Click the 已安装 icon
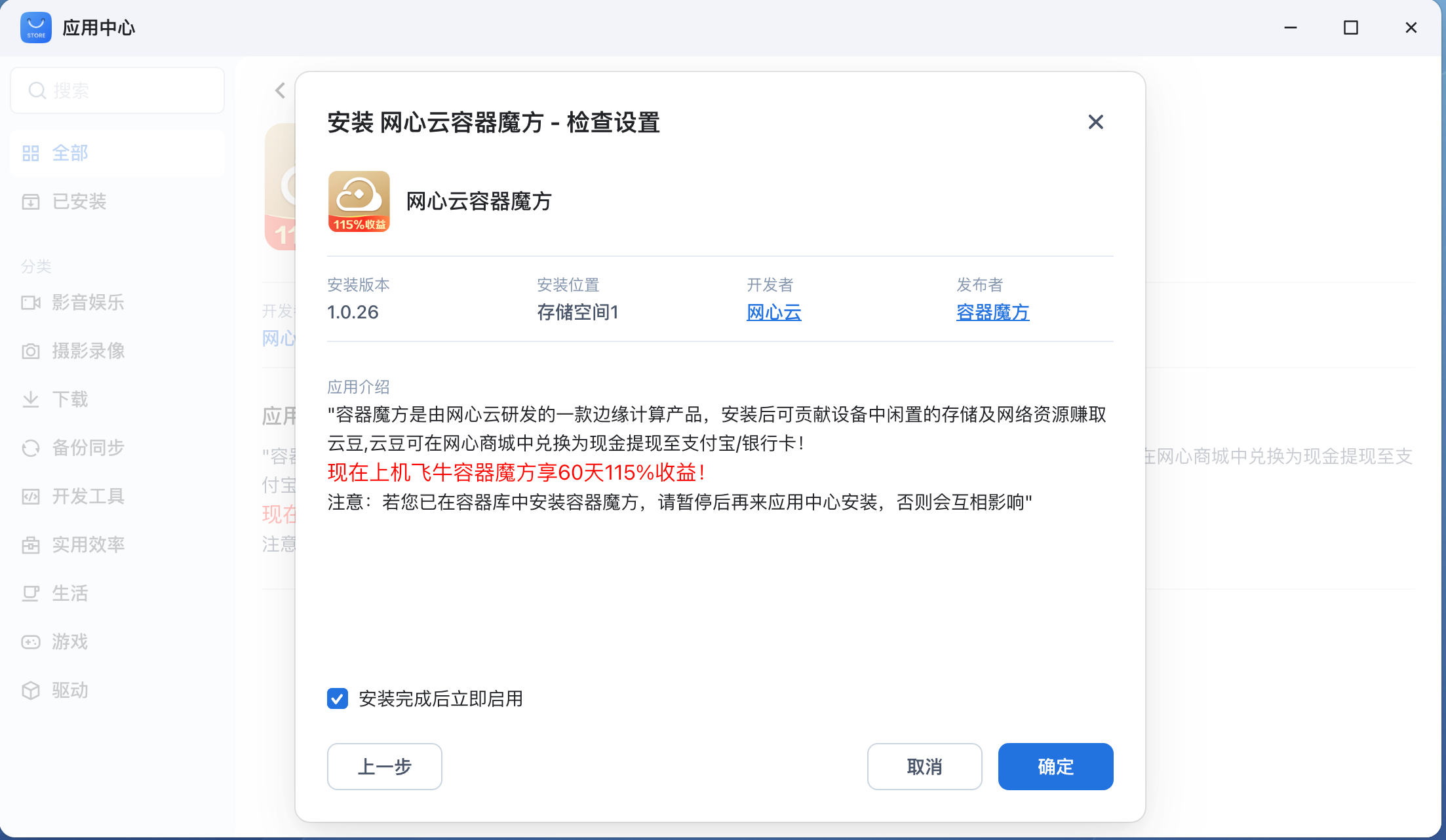Image resolution: width=1446 pixels, height=840 pixels. pyautogui.click(x=31, y=202)
